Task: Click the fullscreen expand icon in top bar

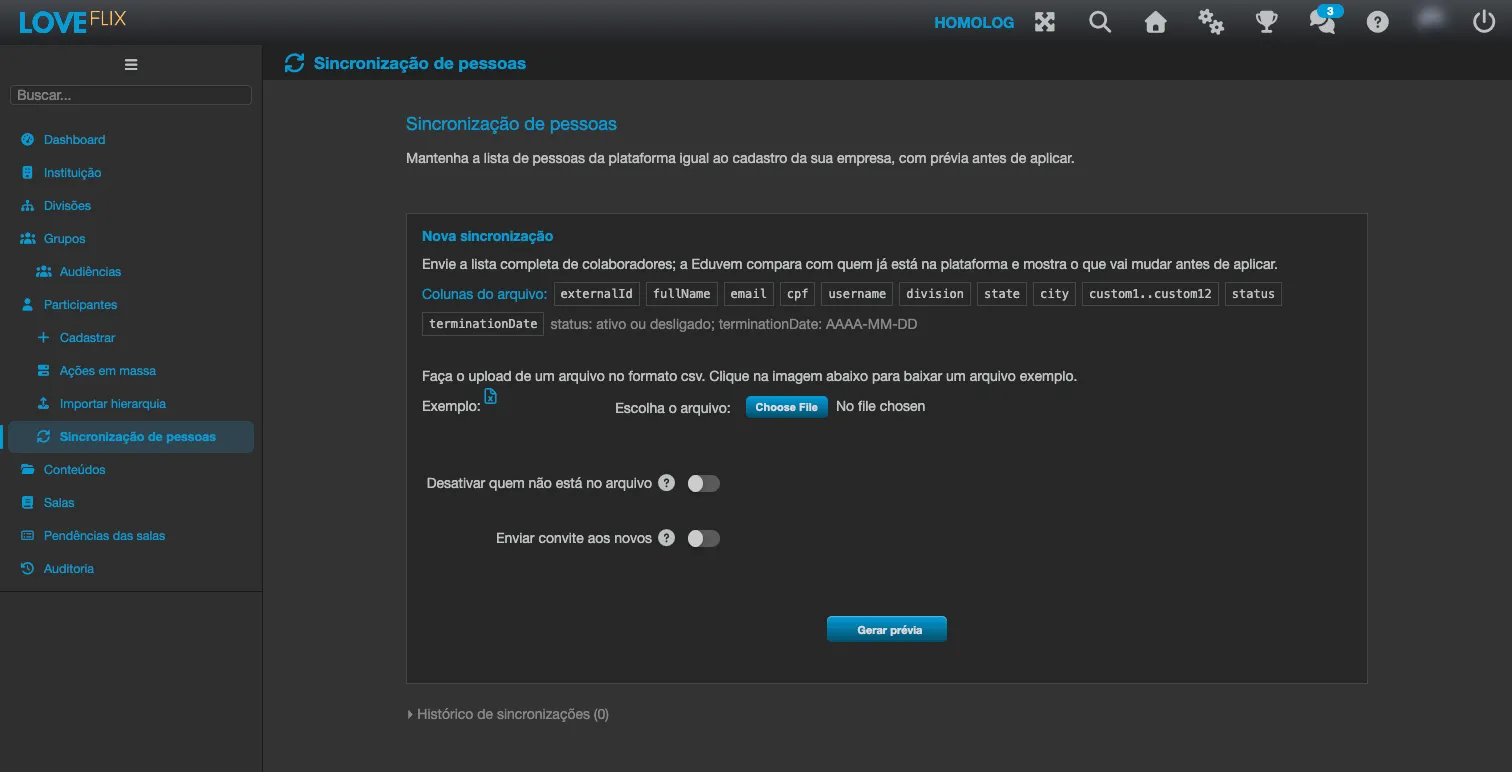Action: tap(1045, 22)
